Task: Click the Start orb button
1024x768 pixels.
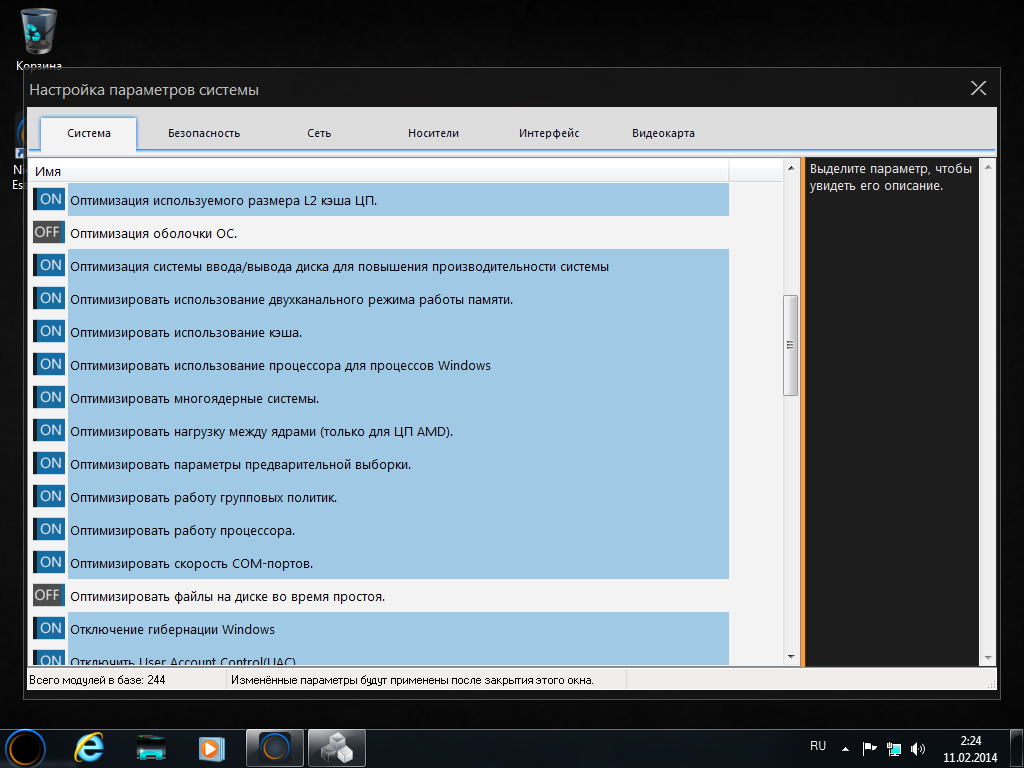Action: 27,747
